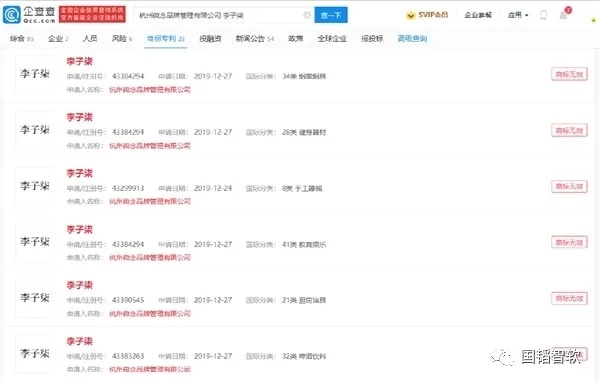Open the 李子柒 title in 34类 row
600x383 pixels.
click(80, 61)
